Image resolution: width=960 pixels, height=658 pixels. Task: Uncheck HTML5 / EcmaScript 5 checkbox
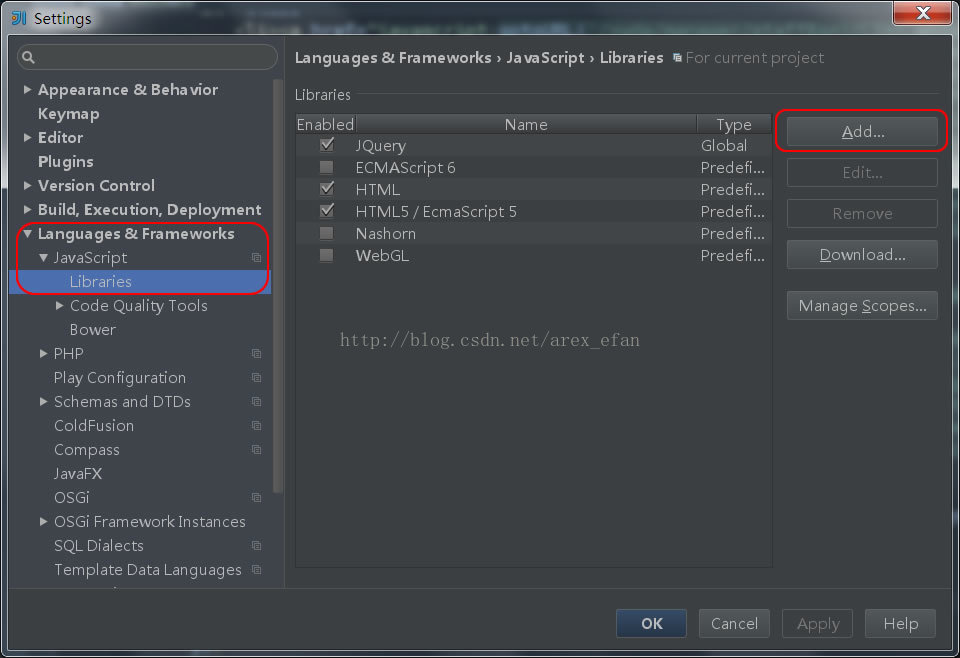327,211
